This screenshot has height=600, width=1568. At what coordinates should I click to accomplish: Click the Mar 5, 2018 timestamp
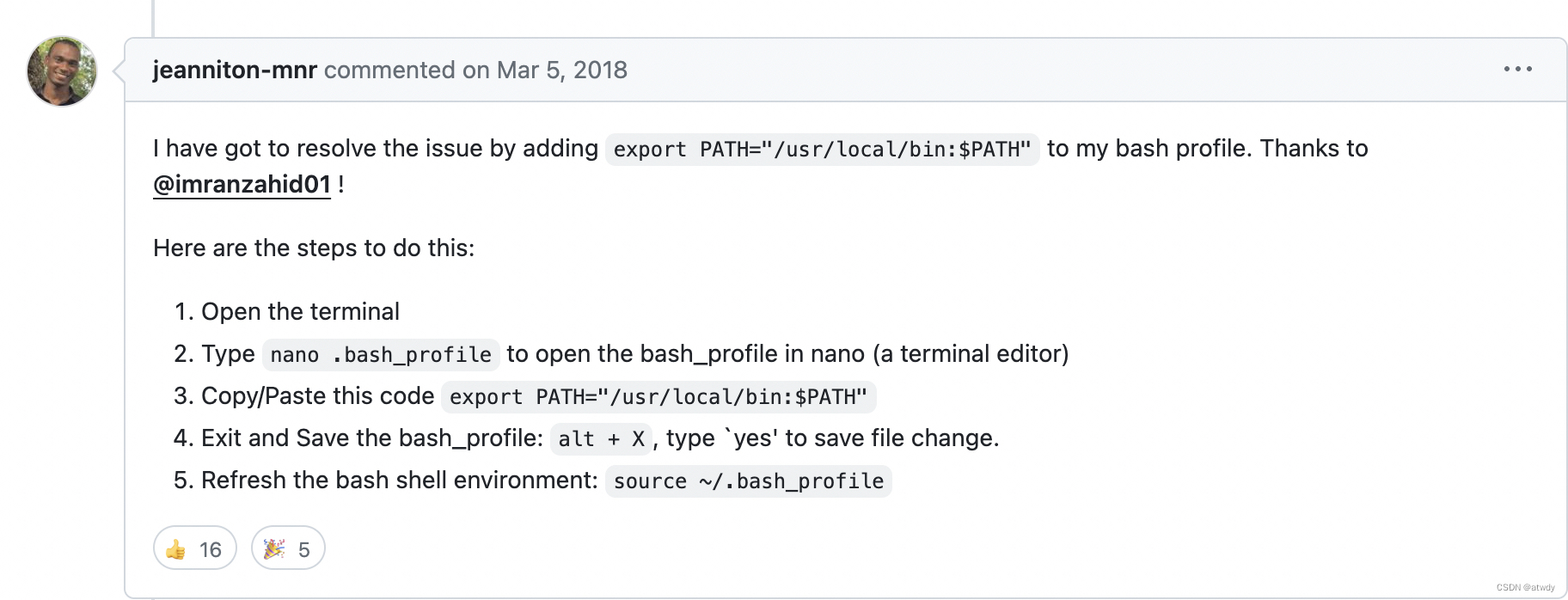coord(561,70)
